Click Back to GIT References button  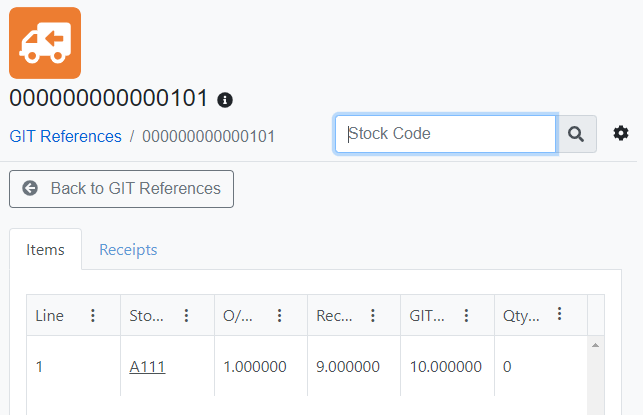[121, 189]
